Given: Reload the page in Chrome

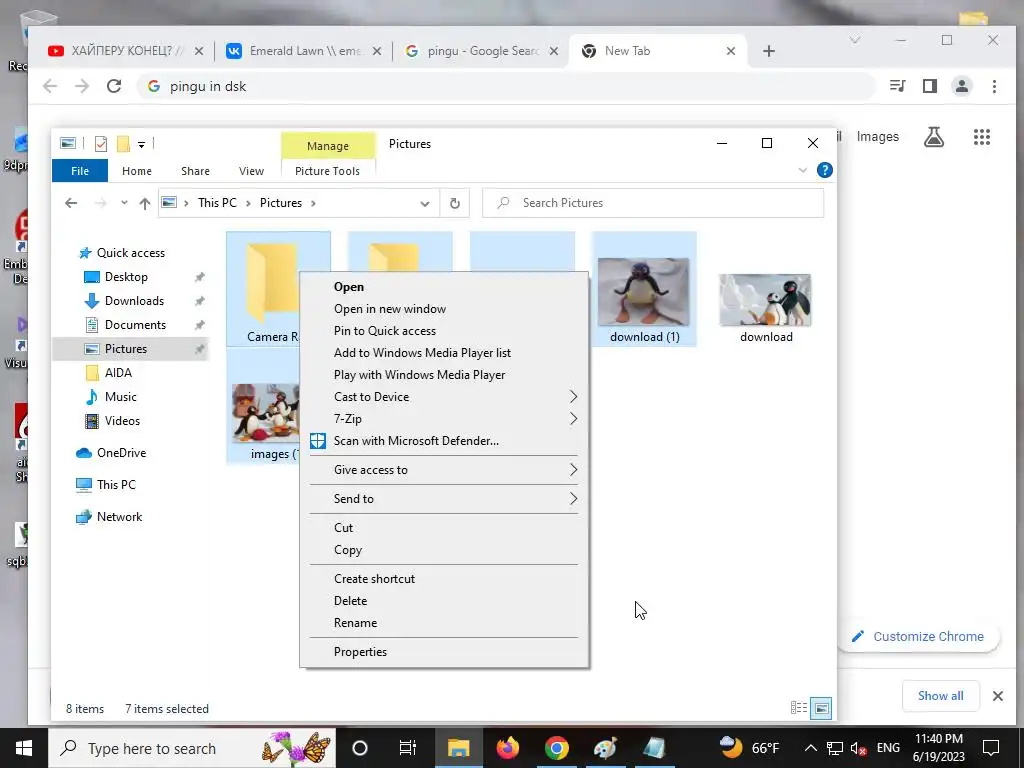Looking at the screenshot, I should pyautogui.click(x=114, y=86).
